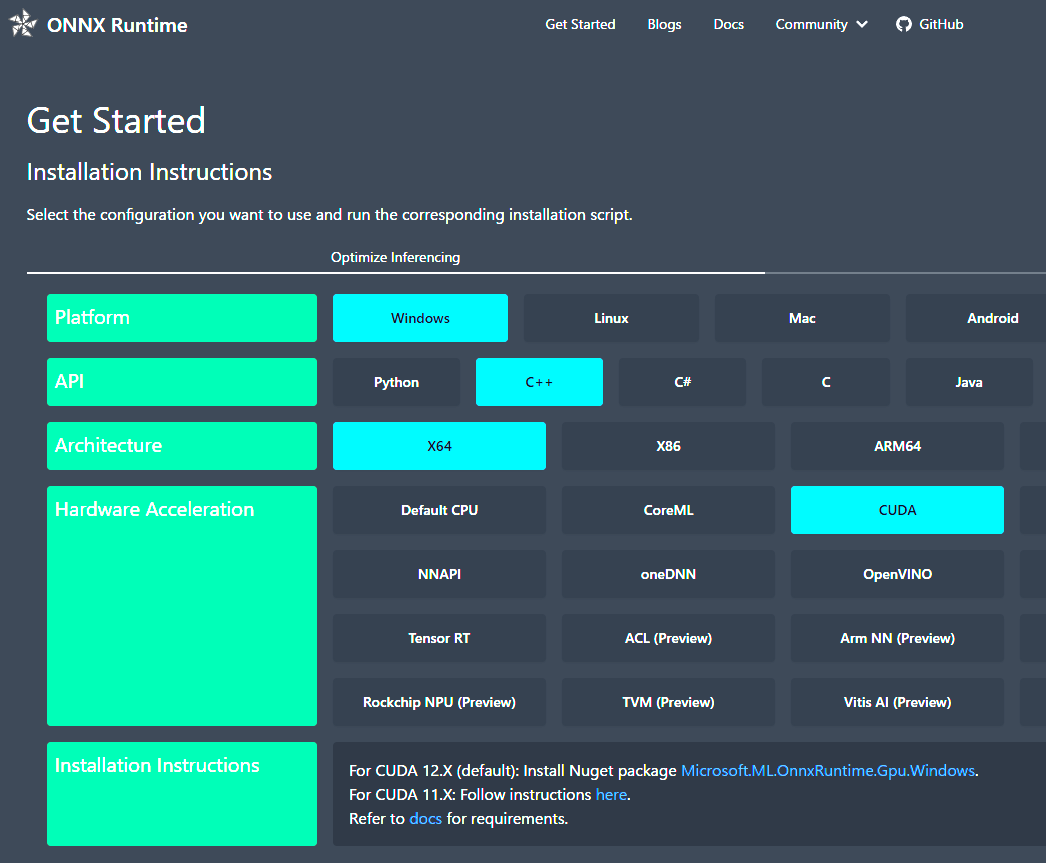Viewport: 1046px width, 863px height.
Task: Select NNAPI acceleration
Action: (439, 574)
